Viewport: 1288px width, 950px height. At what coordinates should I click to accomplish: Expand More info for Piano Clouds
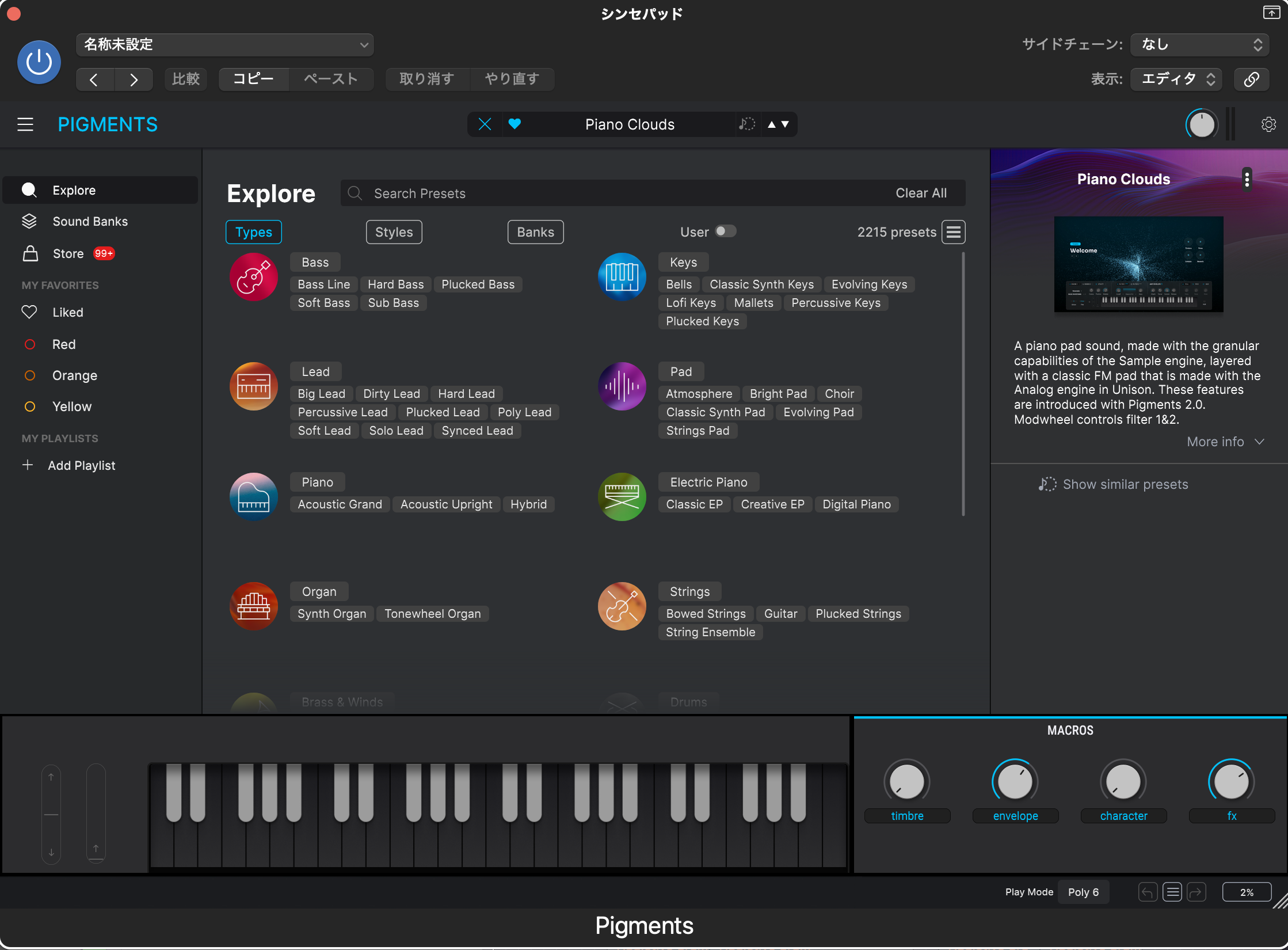pos(1225,442)
